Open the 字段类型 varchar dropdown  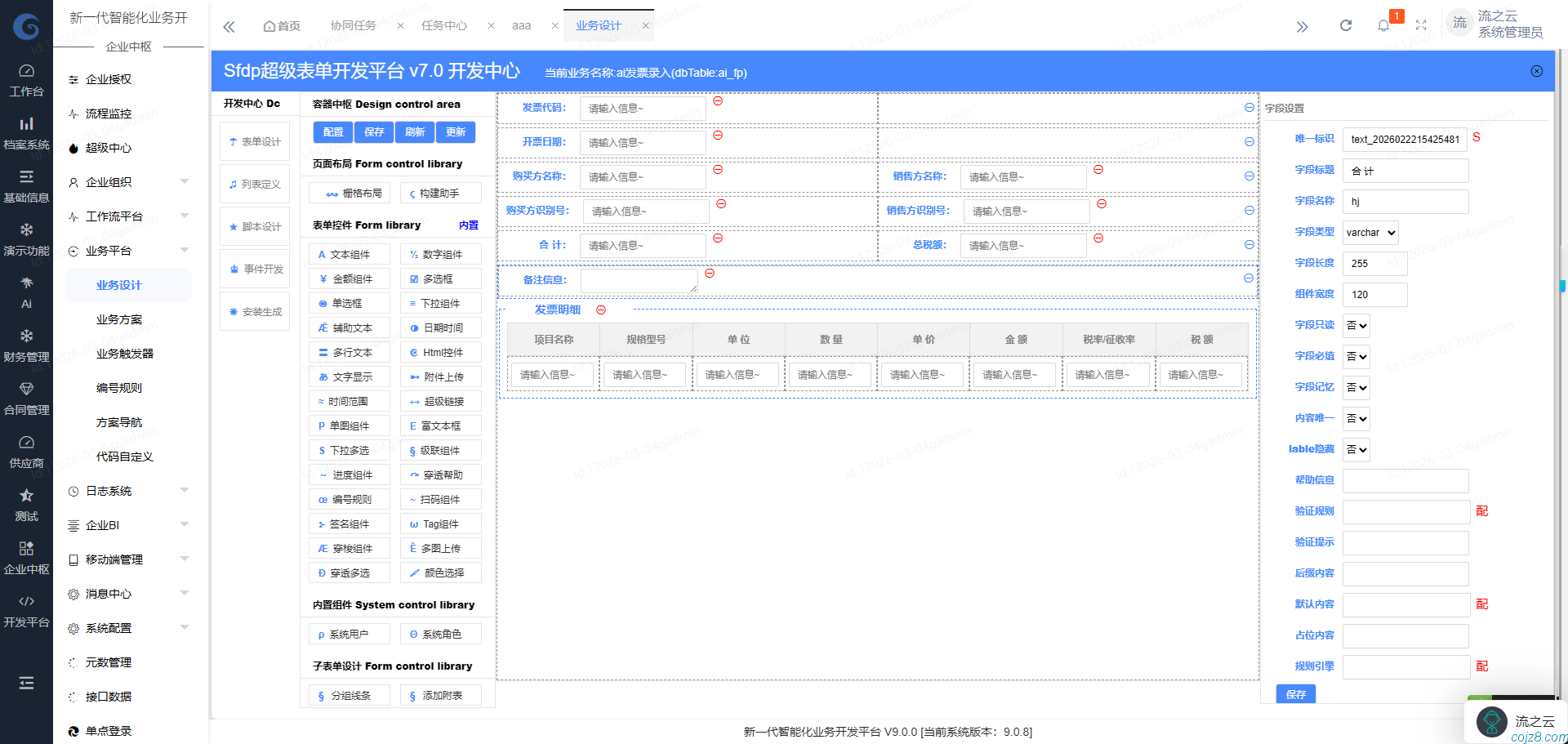pos(1370,232)
